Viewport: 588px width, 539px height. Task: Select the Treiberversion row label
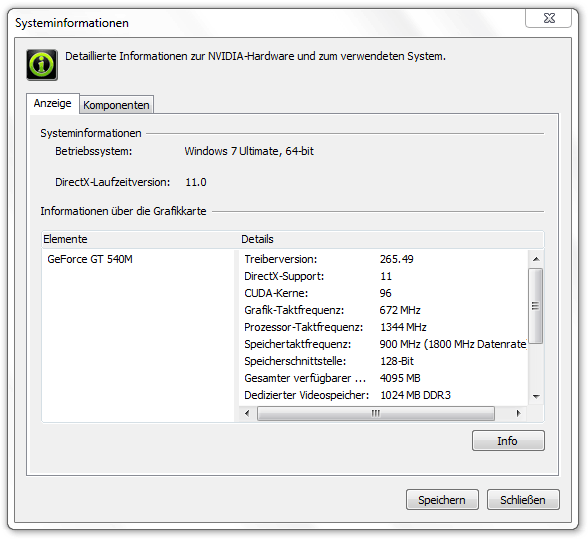280,259
